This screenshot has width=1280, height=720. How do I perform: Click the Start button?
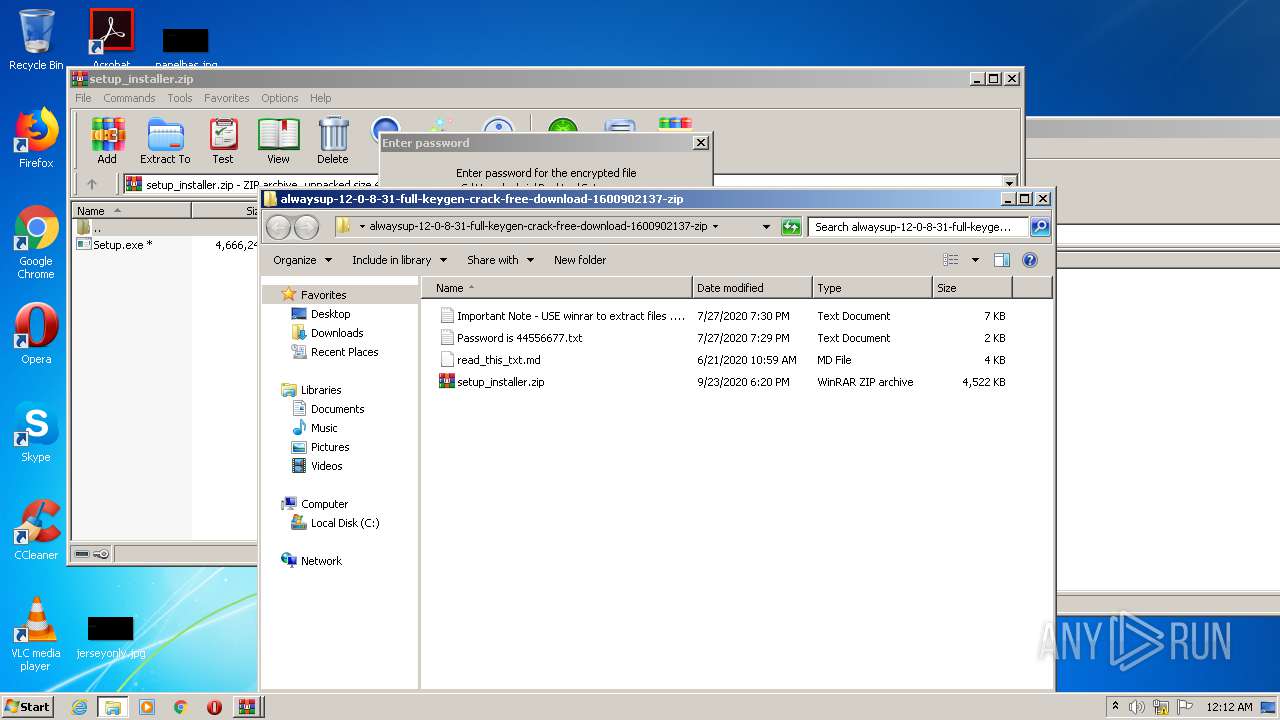(x=27, y=706)
